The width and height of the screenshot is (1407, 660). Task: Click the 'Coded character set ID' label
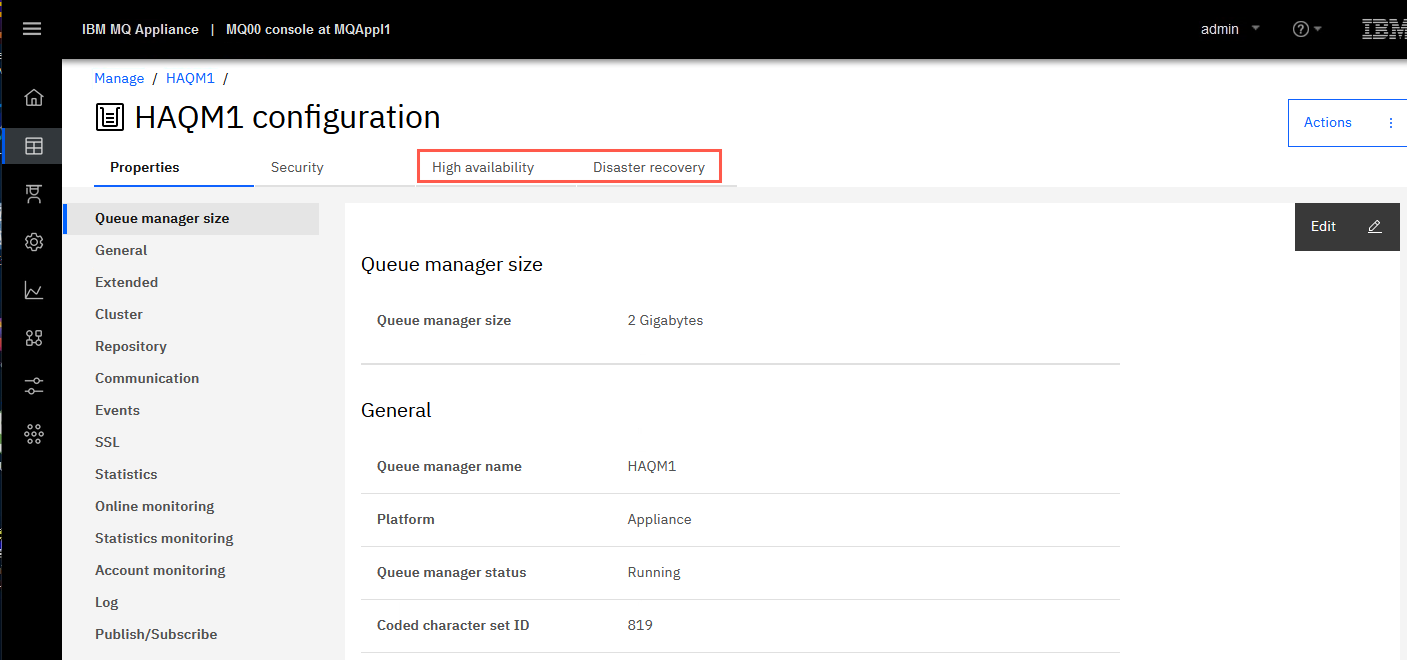point(453,625)
